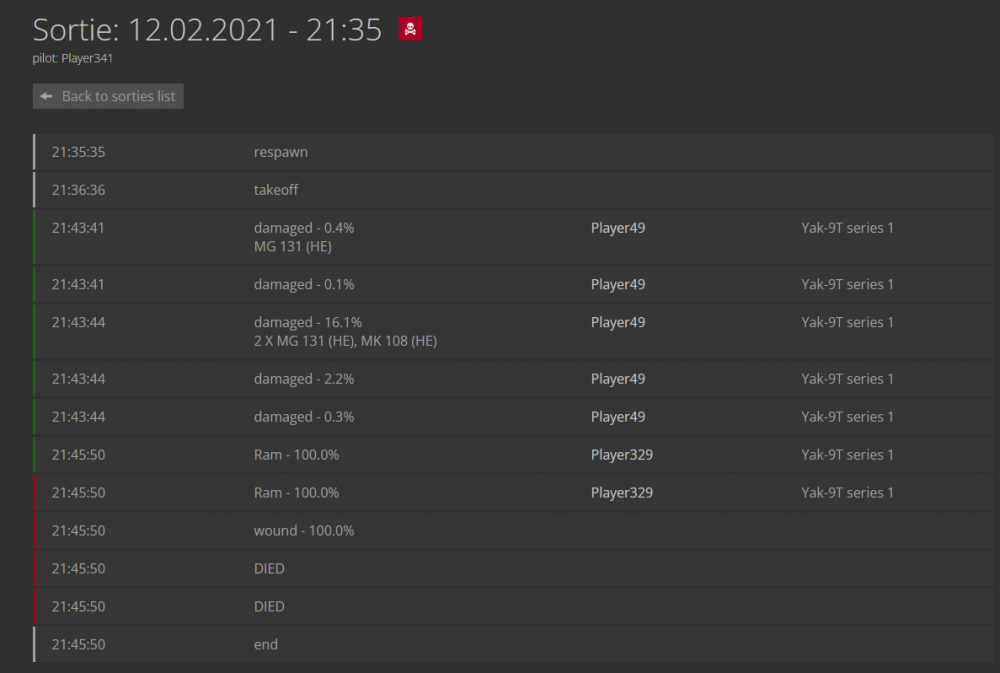Select the first DIED entry
The height and width of the screenshot is (673, 1000).
[269, 569]
